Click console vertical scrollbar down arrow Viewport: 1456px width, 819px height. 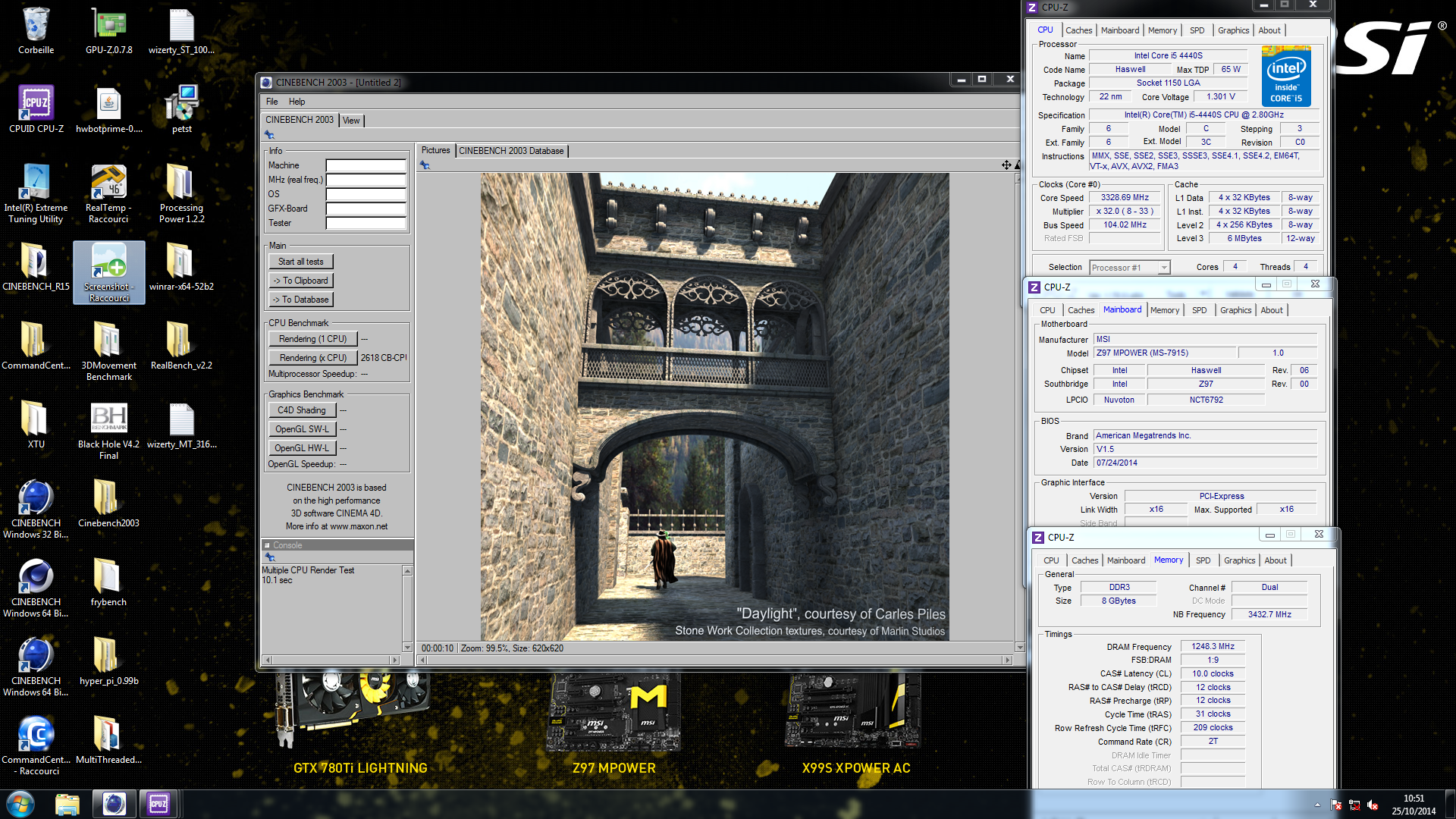[407, 648]
